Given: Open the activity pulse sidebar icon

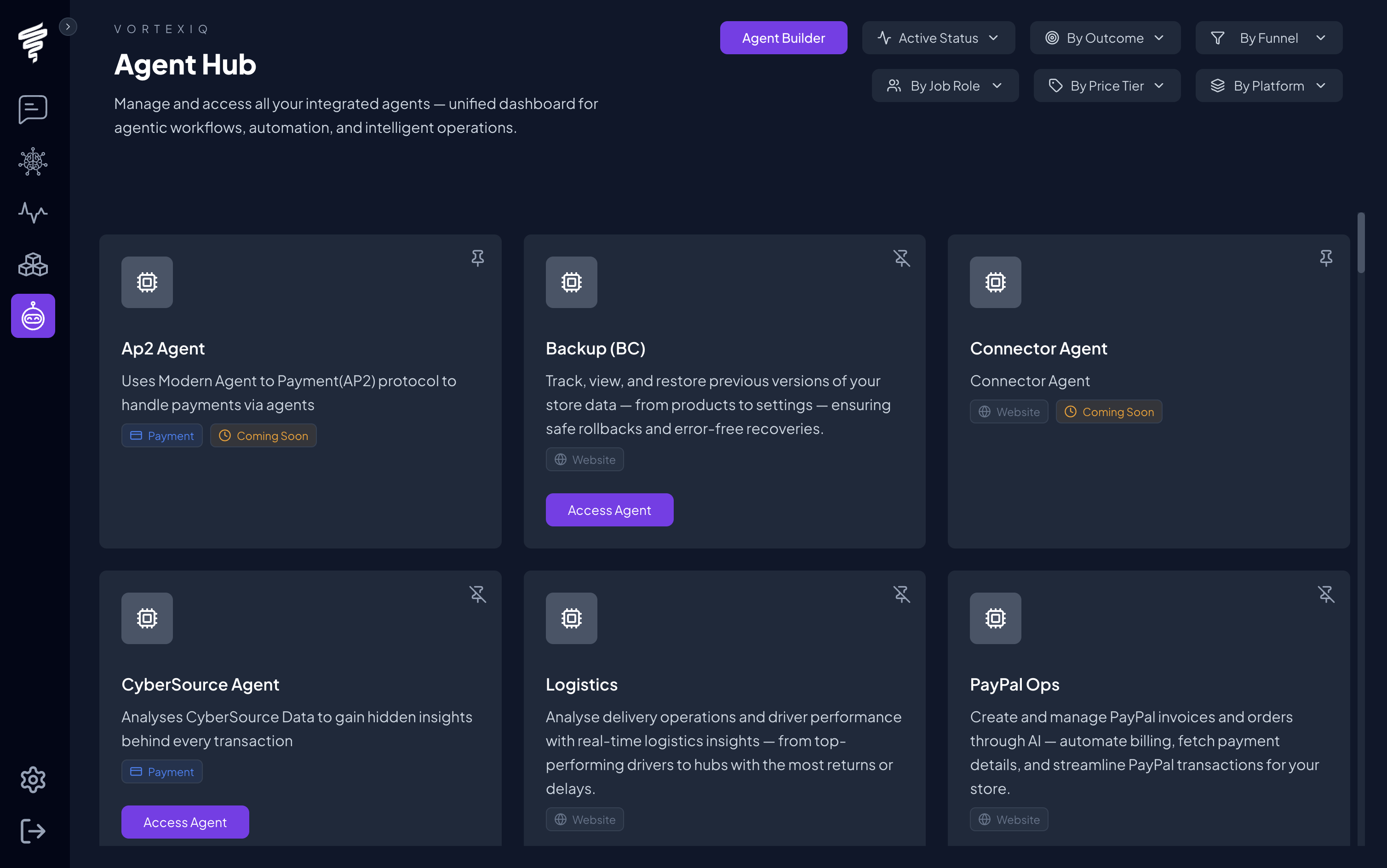Looking at the screenshot, I should coord(33,212).
